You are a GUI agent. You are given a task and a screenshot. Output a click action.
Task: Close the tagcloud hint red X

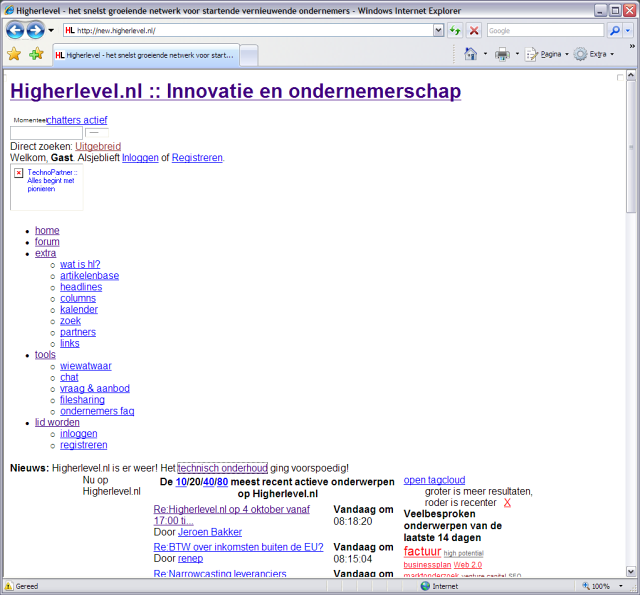coord(507,503)
